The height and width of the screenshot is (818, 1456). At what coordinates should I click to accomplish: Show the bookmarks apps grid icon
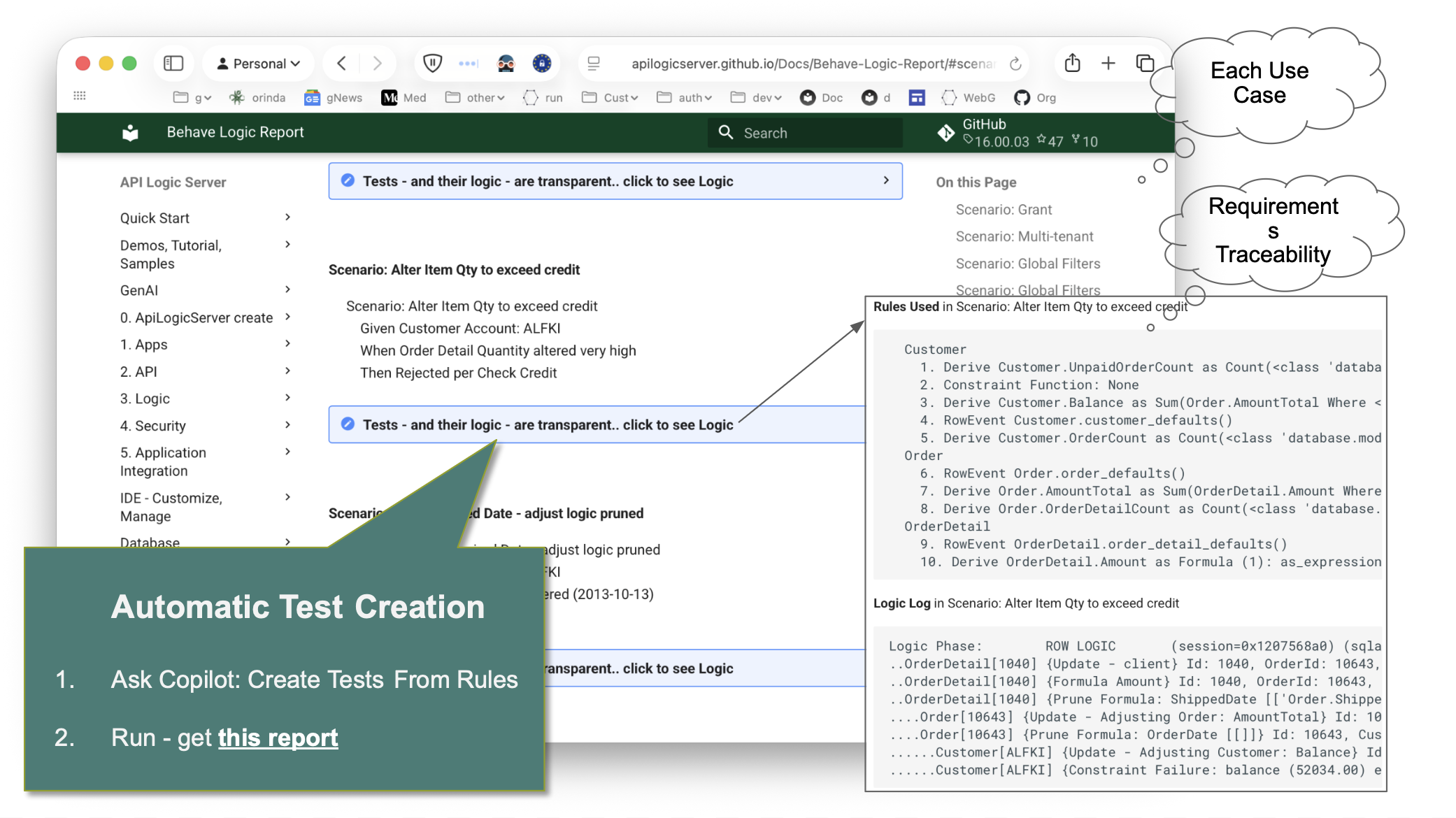[x=80, y=96]
